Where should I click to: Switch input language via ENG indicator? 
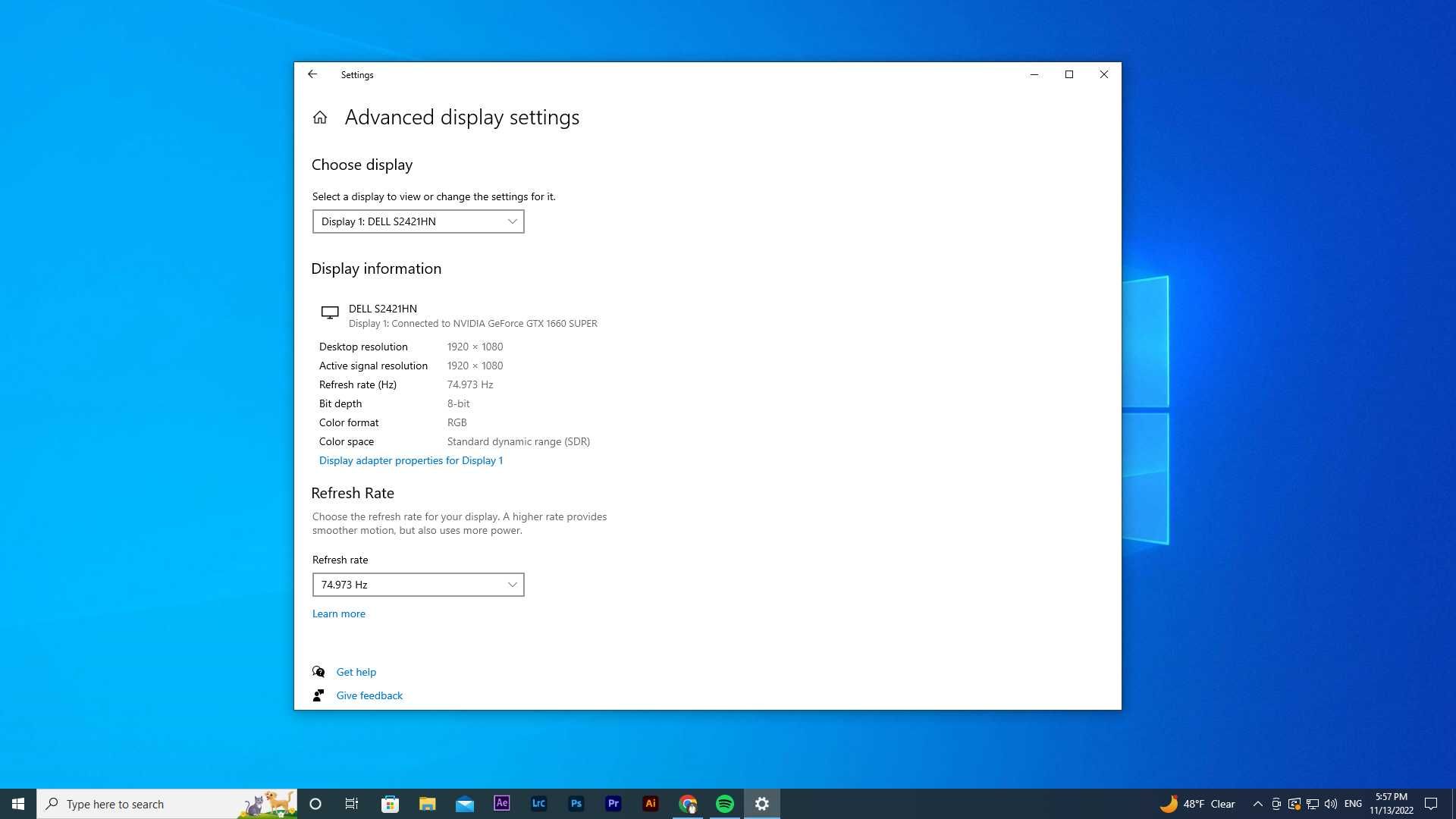point(1353,804)
